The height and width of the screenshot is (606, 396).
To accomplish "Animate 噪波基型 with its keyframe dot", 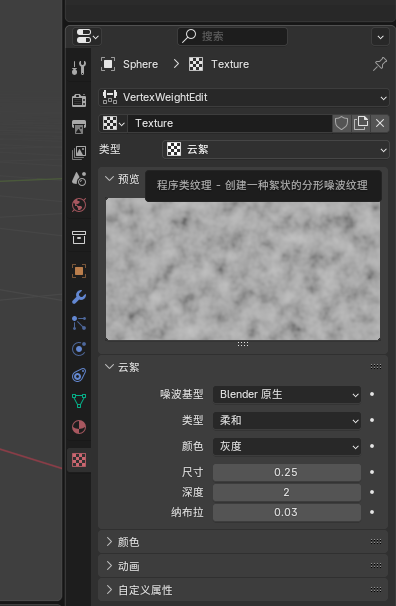I will (x=372, y=394).
